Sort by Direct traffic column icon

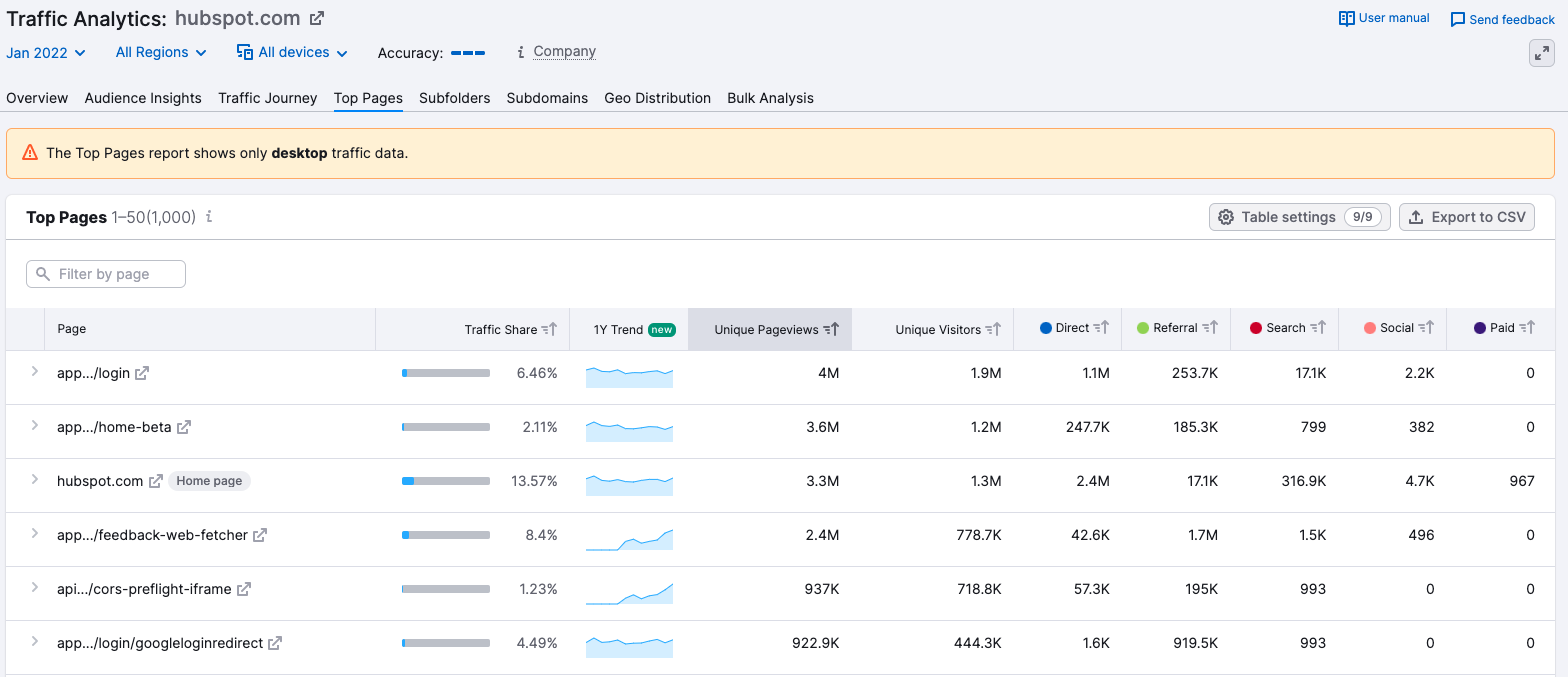tap(1101, 327)
